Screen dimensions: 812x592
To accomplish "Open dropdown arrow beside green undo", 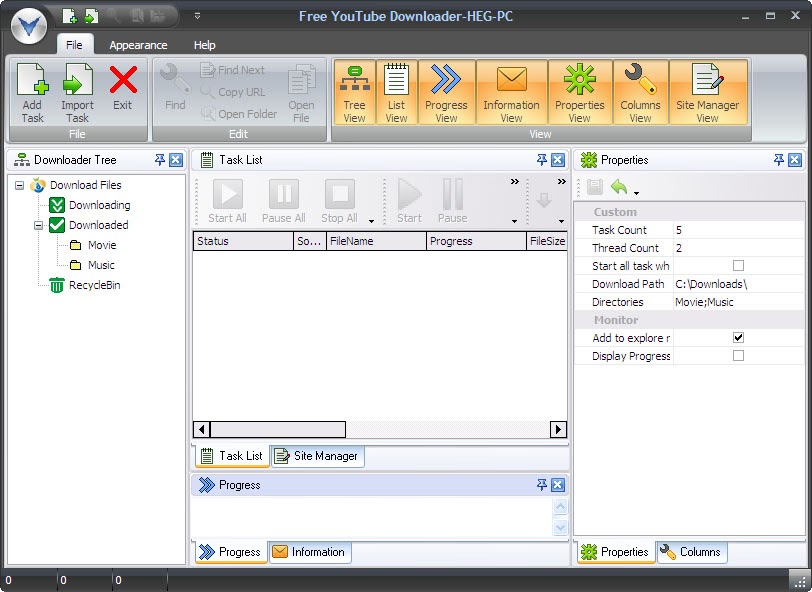I will (x=636, y=193).
